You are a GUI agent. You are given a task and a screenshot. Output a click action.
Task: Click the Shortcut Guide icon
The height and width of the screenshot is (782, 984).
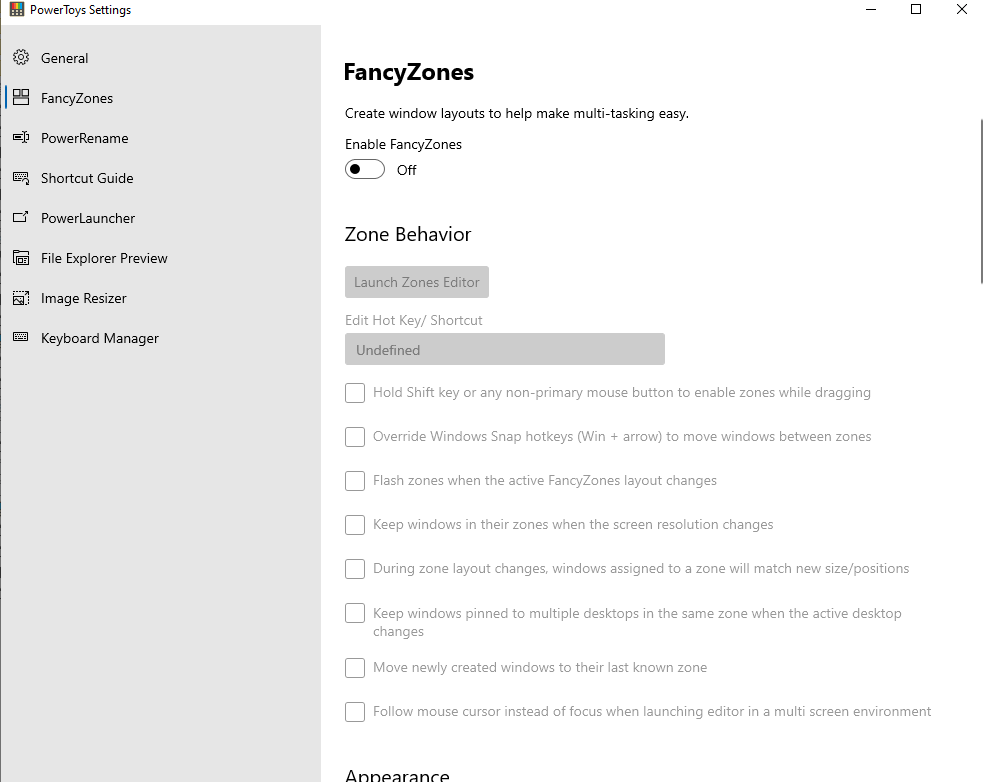click(21, 178)
